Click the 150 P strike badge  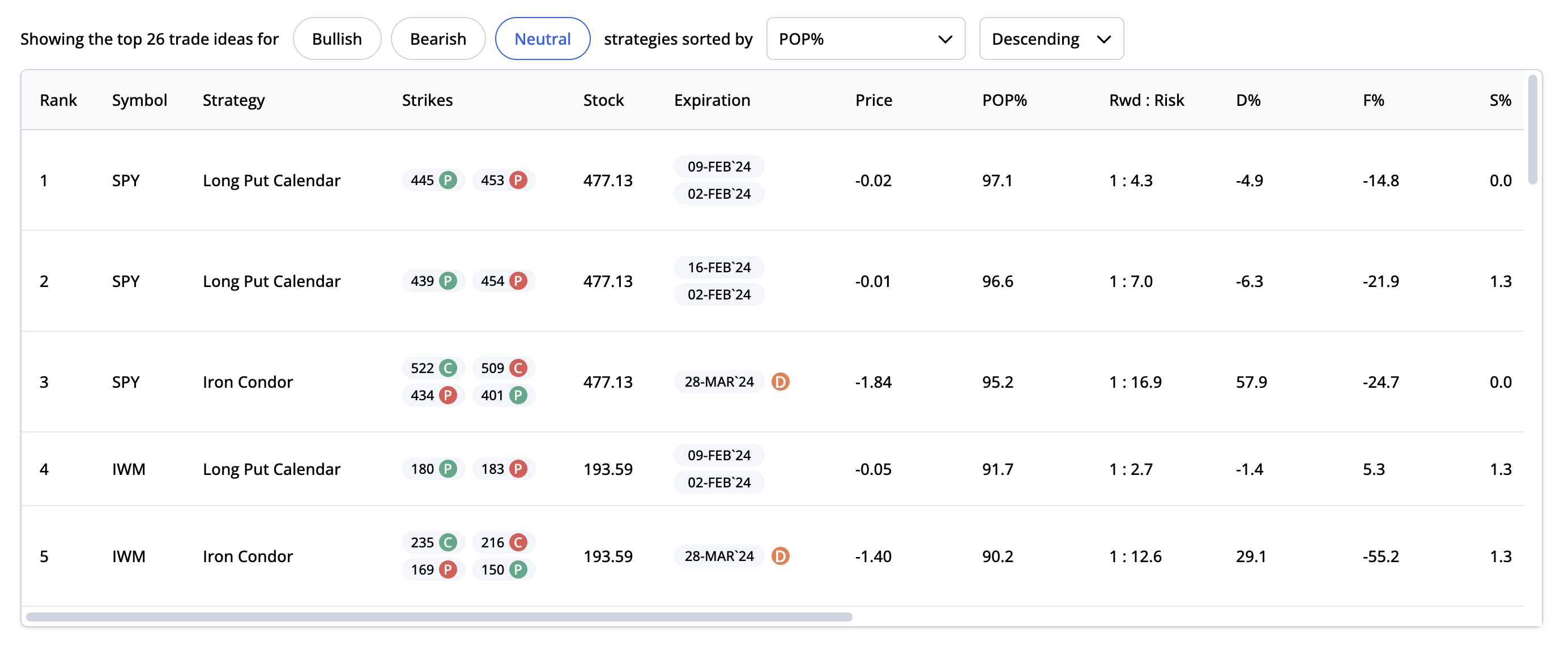pyautogui.click(x=504, y=570)
